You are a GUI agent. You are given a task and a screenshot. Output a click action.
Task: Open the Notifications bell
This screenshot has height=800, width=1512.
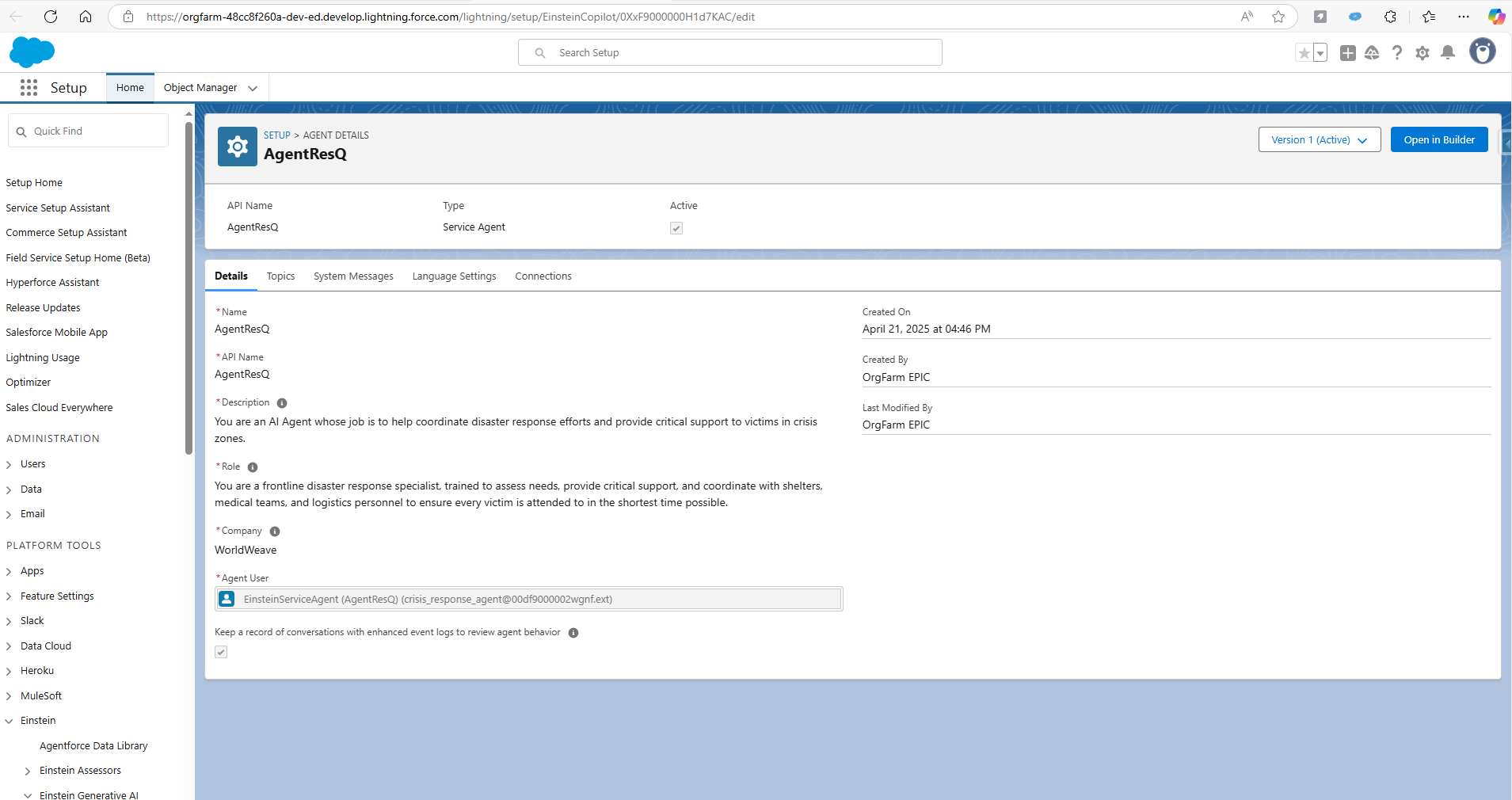(1448, 53)
